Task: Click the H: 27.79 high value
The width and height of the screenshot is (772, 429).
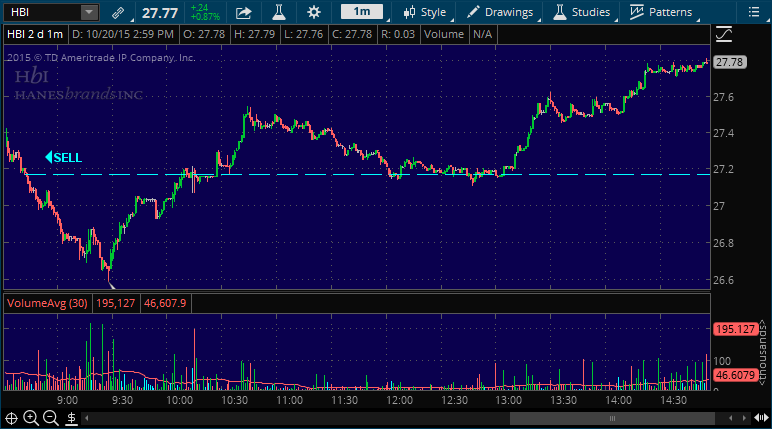Action: pos(255,34)
